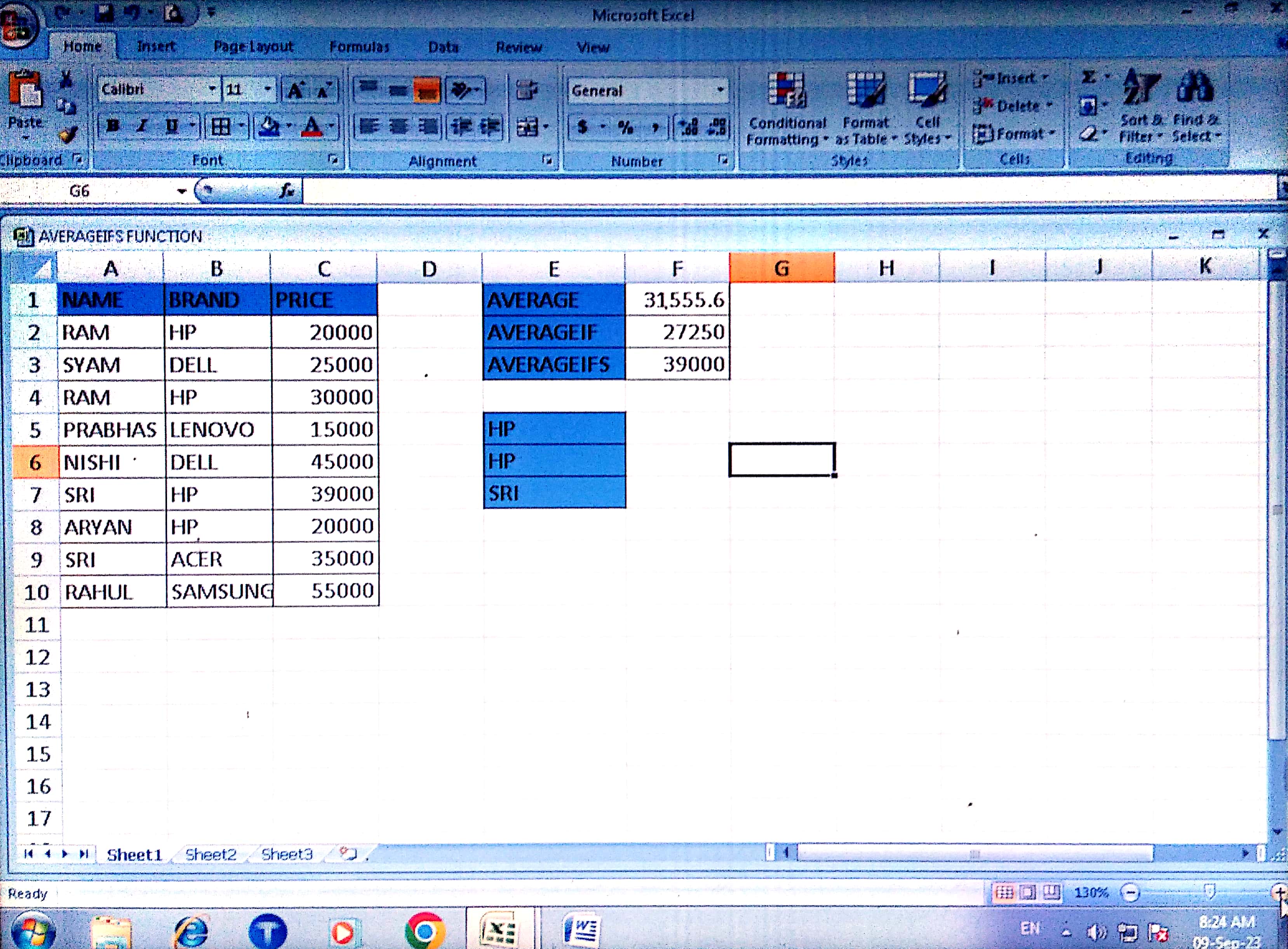Toggle italic formatting
Screen dimensions: 1288x949
click(x=142, y=126)
